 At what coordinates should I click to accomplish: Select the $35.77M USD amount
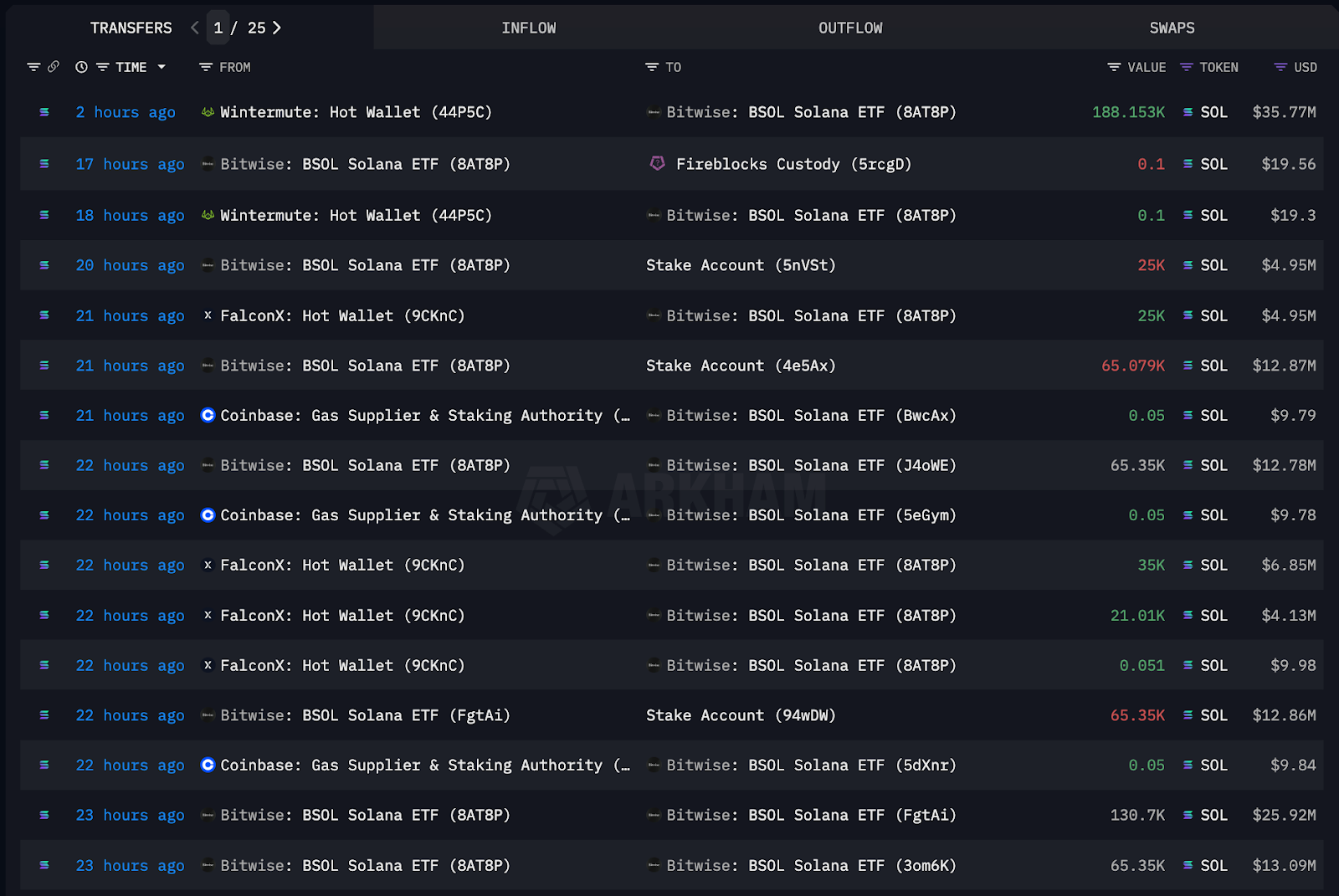pyautogui.click(x=1284, y=112)
